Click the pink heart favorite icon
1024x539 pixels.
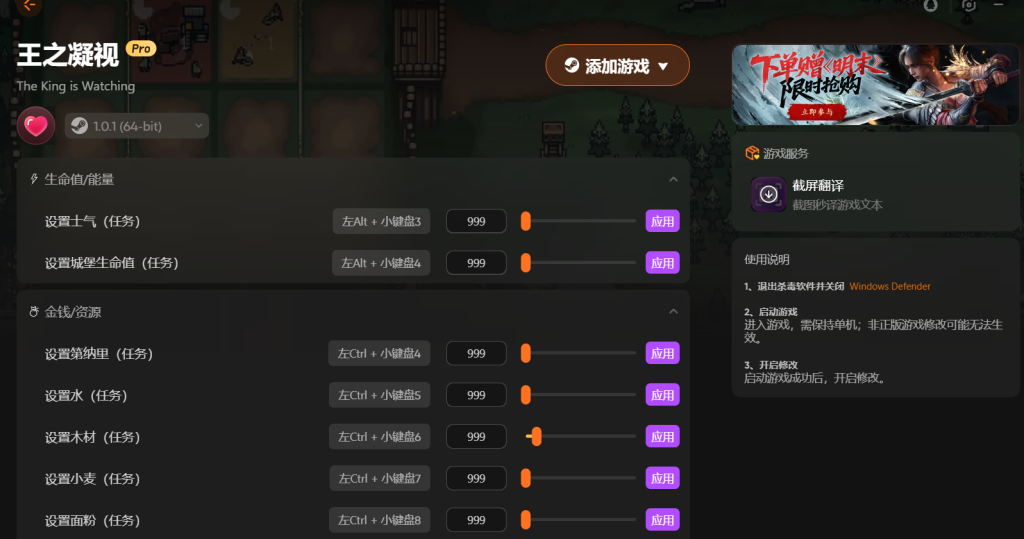pos(36,125)
